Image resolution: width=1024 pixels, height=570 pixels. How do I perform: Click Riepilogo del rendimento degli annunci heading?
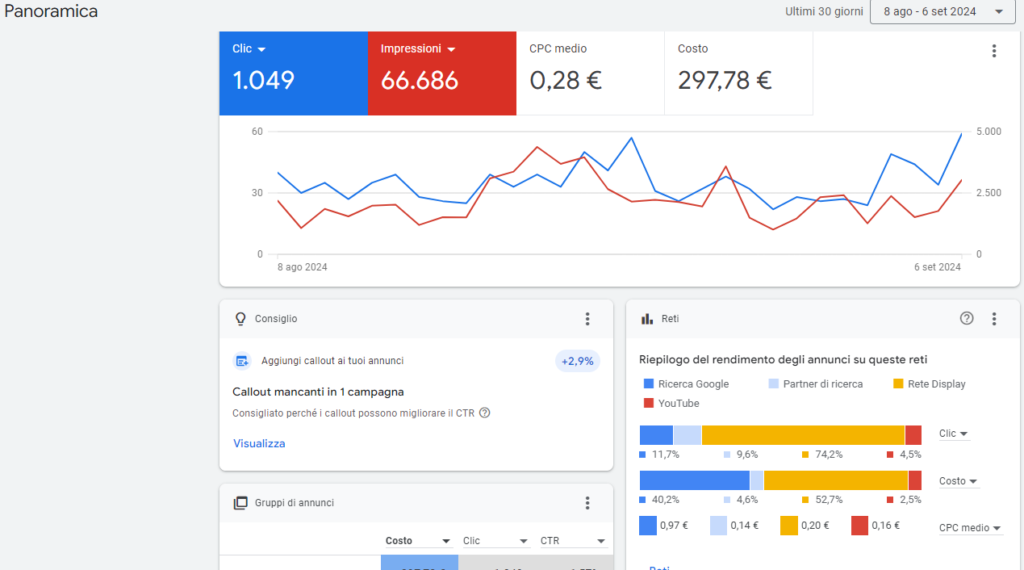click(783, 360)
